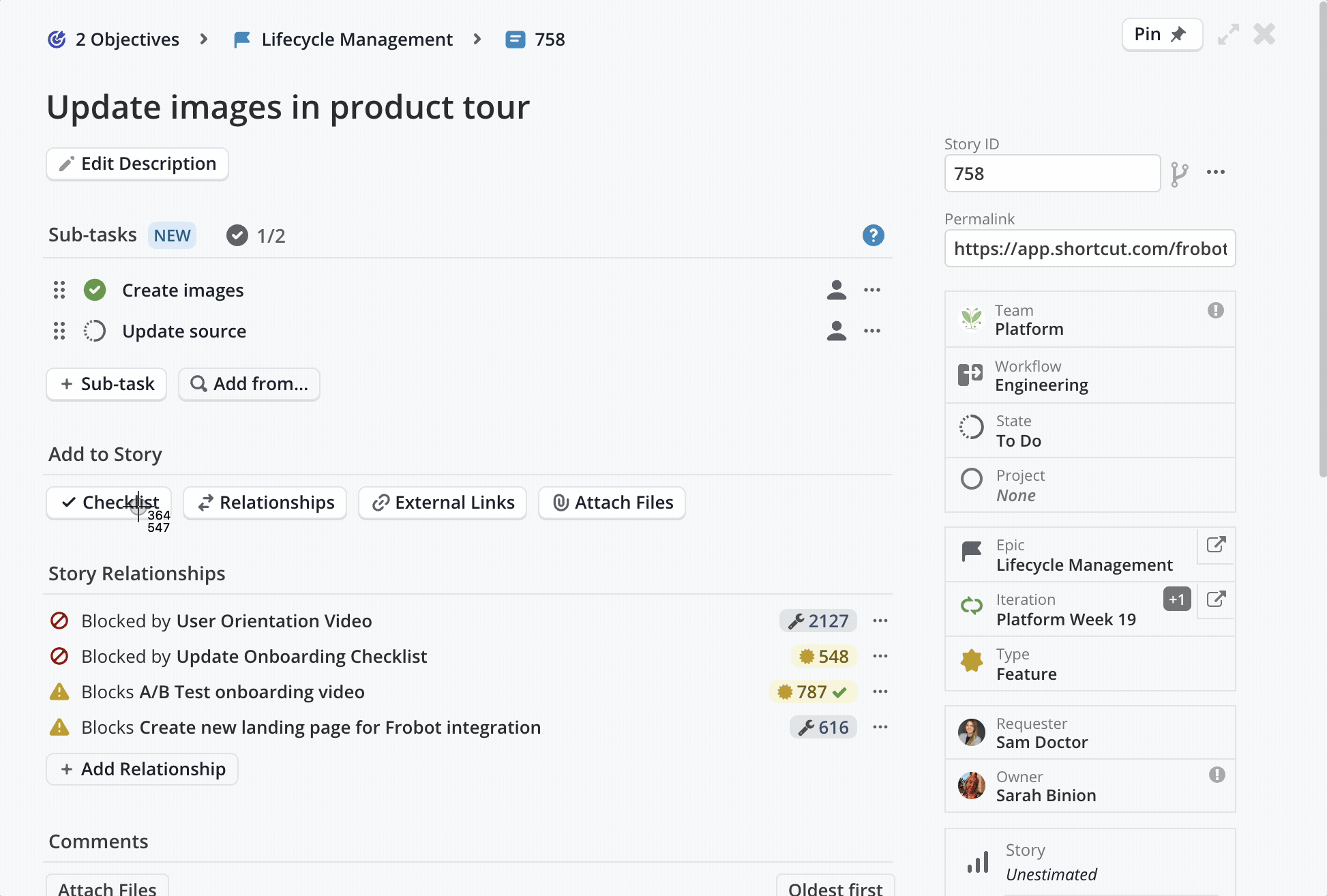1327x896 pixels.
Task: Navigate to 2 Objectives in the breadcrumb
Action: pos(127,39)
